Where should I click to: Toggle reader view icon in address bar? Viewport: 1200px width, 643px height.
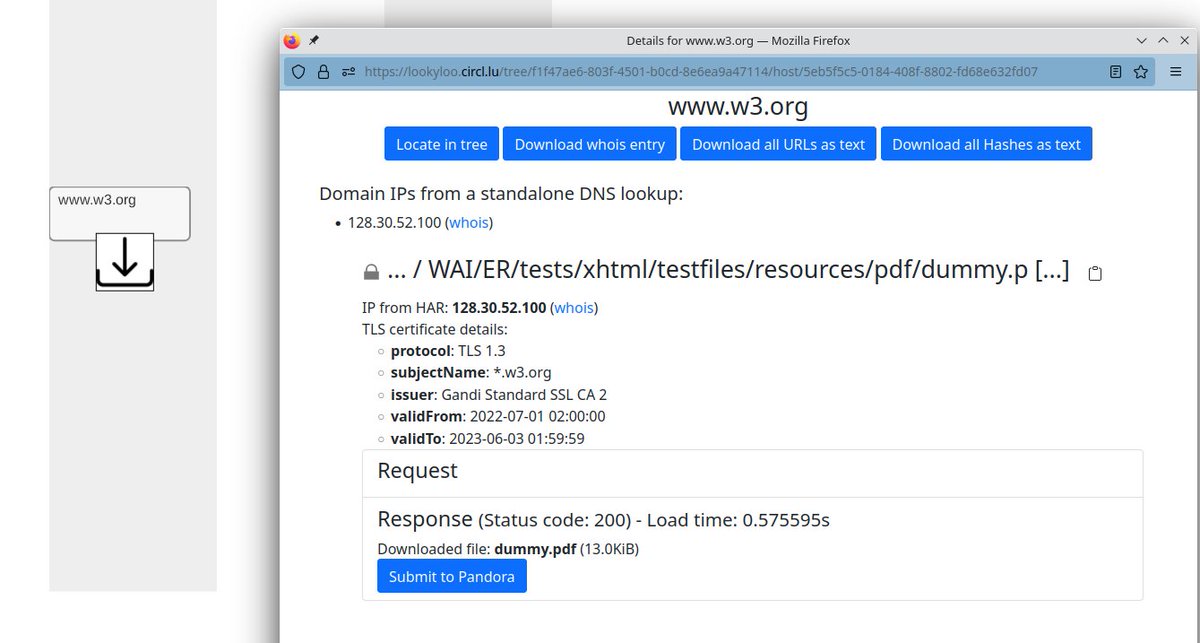point(1115,72)
